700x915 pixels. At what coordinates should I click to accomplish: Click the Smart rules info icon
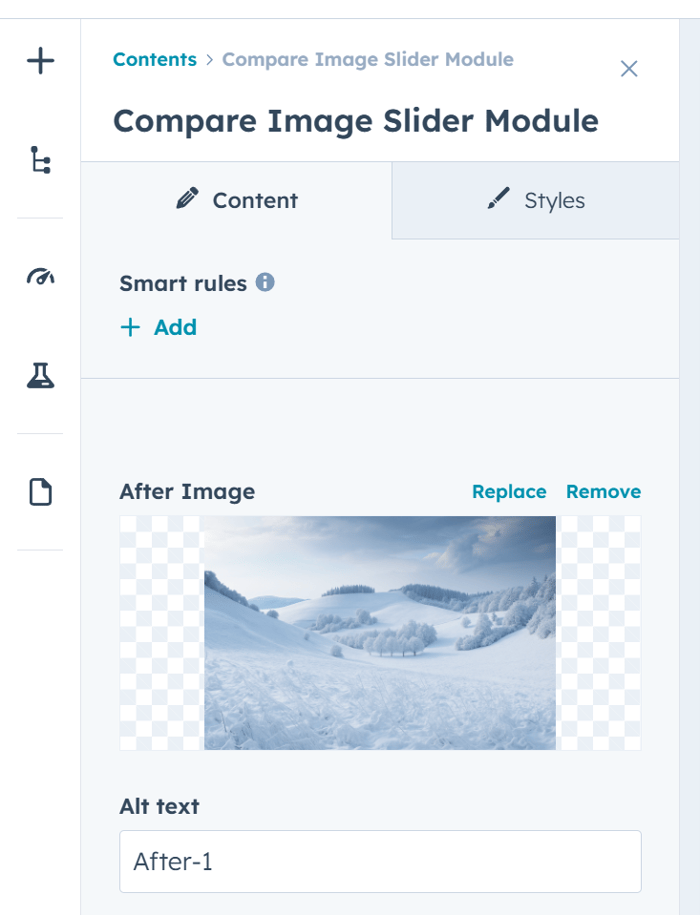pyautogui.click(x=265, y=282)
